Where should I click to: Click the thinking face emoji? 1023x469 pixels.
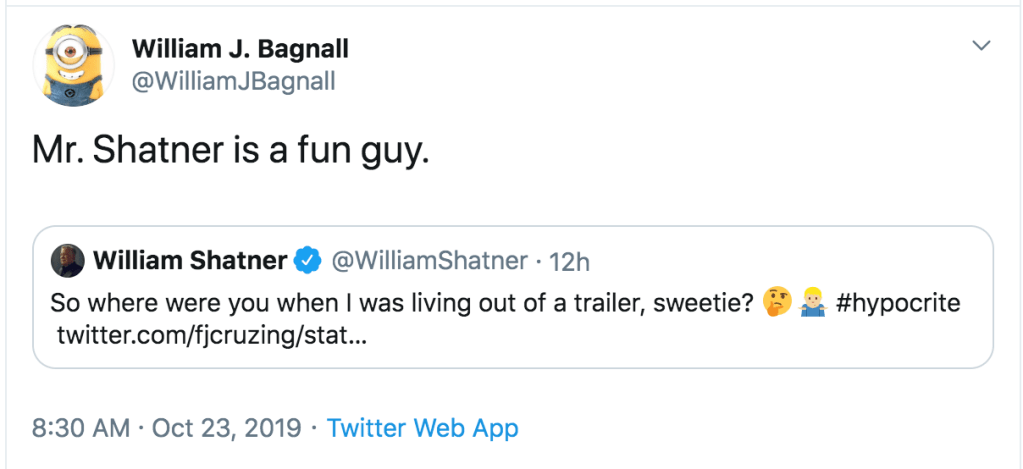(x=777, y=301)
